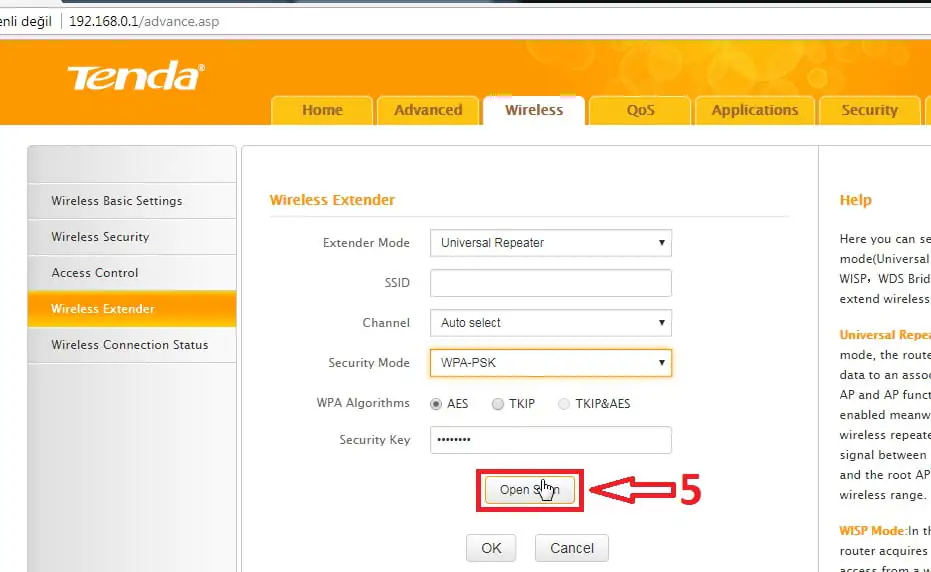Expand the Extender Mode dropdown
The image size is (931, 572).
pyautogui.click(x=550, y=243)
